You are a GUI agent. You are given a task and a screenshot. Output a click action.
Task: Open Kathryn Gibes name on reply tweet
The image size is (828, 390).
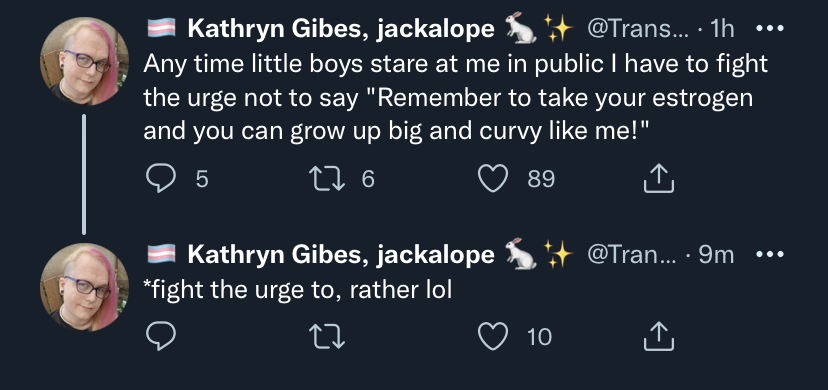pyautogui.click(x=341, y=255)
